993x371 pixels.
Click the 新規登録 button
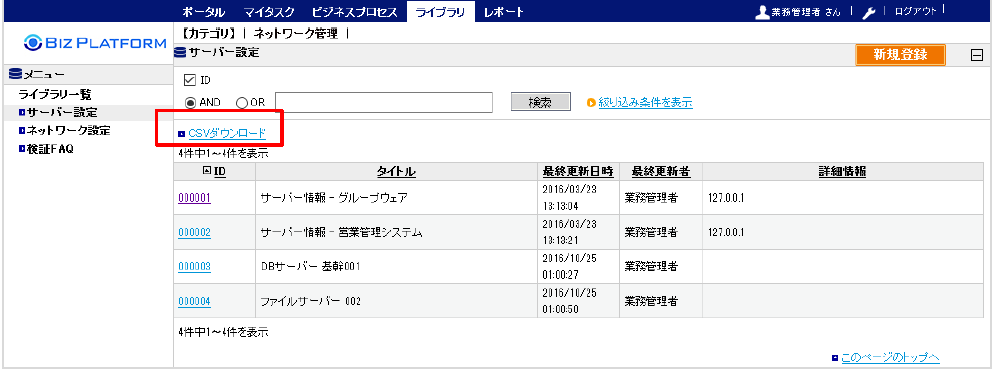901,55
